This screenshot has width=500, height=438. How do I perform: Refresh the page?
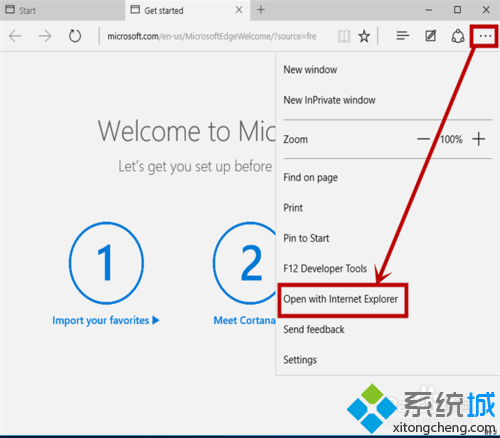(75, 36)
